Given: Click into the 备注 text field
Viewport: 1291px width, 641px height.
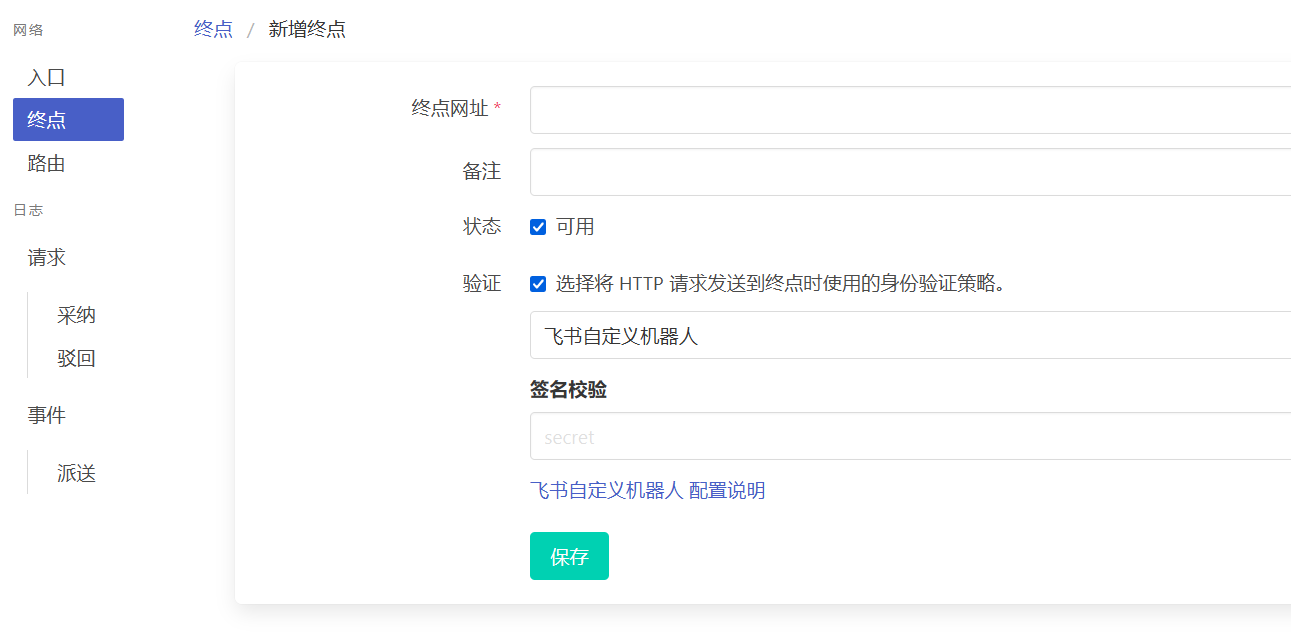Looking at the screenshot, I should point(910,172).
